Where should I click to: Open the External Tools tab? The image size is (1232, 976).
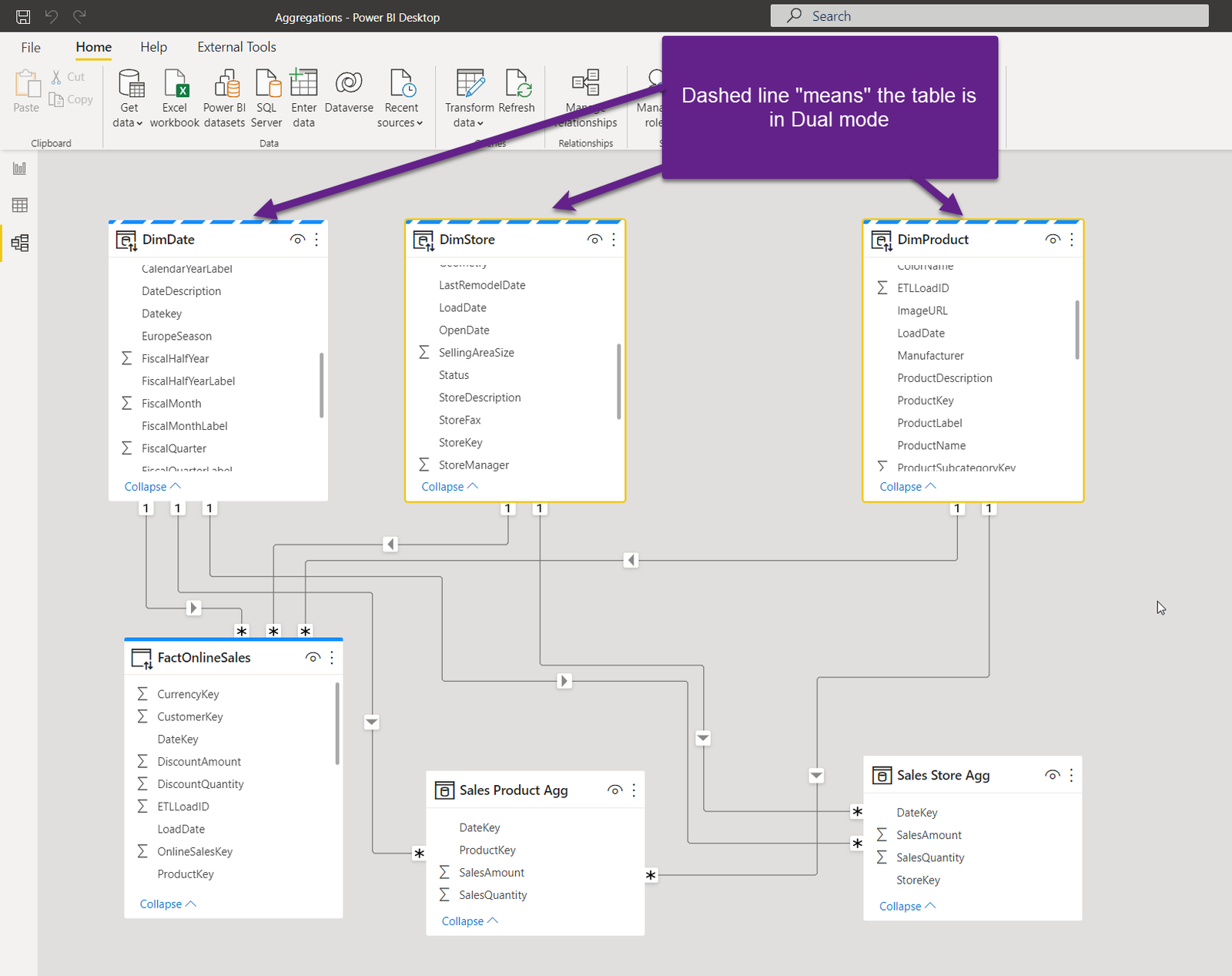[236, 47]
